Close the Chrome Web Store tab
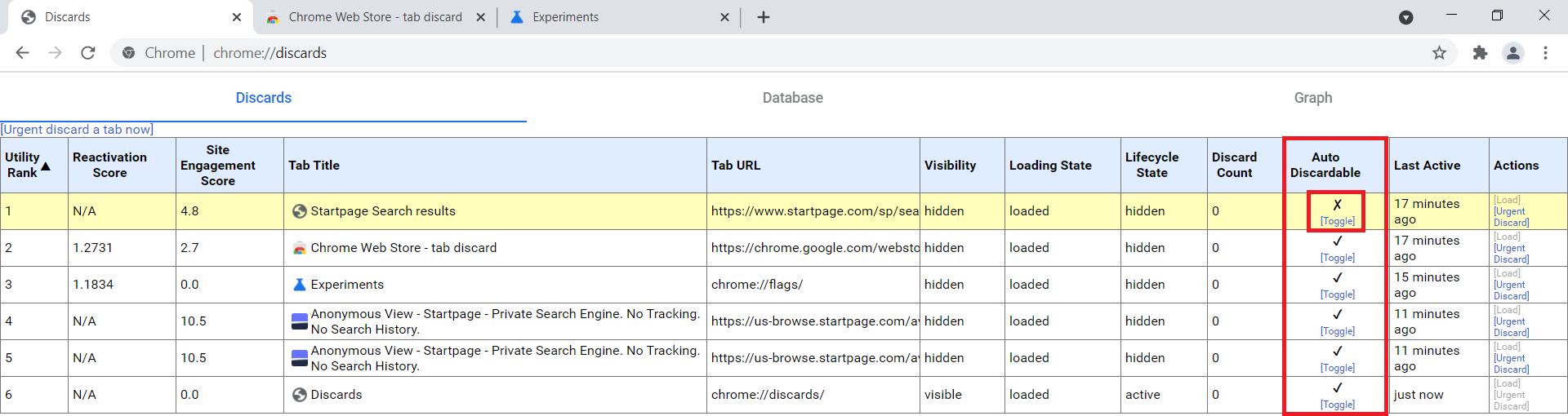The width and height of the screenshot is (1568, 416). [481, 17]
